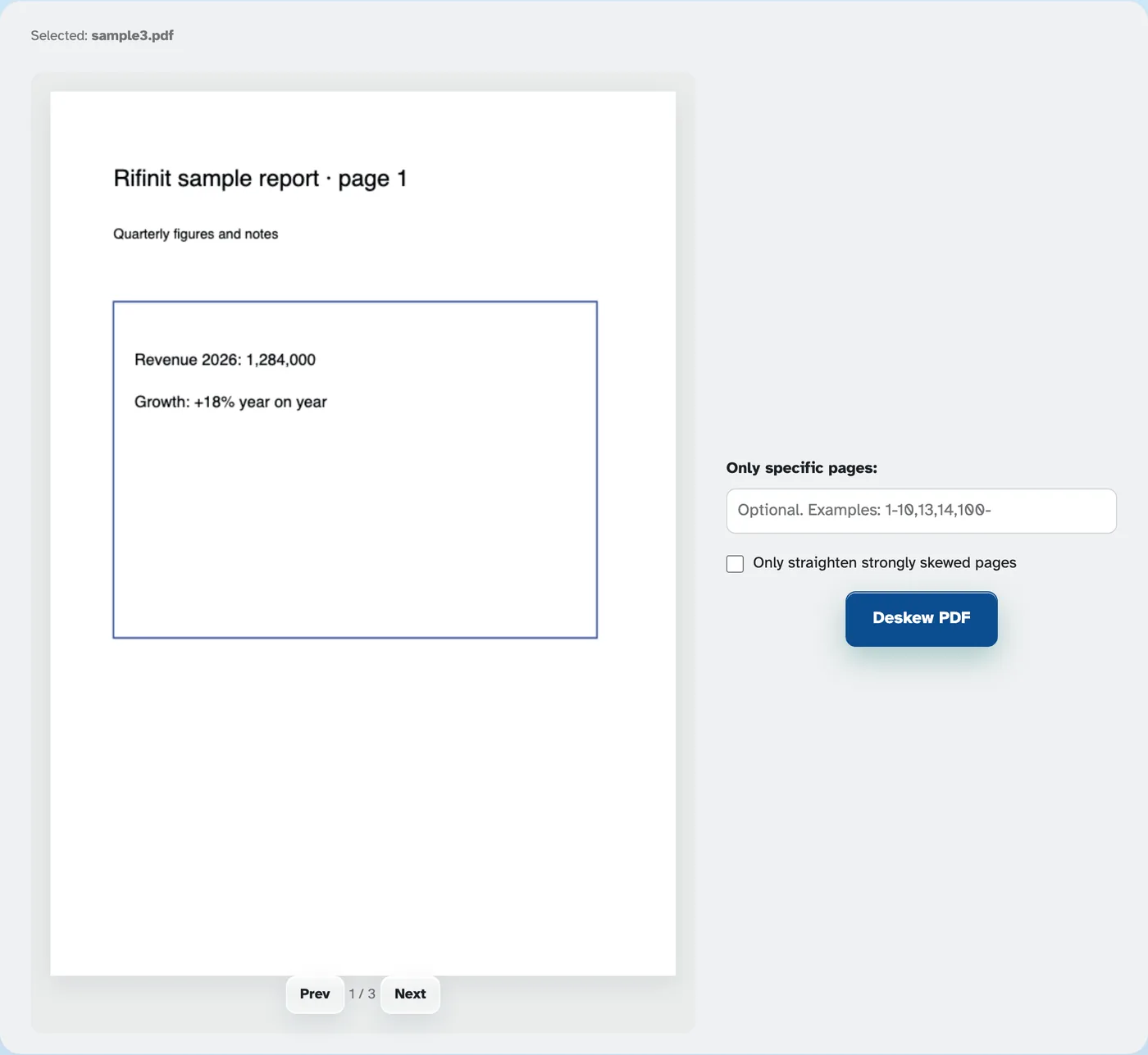1148x1055 pixels.
Task: Click the 'sample3.pdf' selected file name
Action: [x=132, y=35]
